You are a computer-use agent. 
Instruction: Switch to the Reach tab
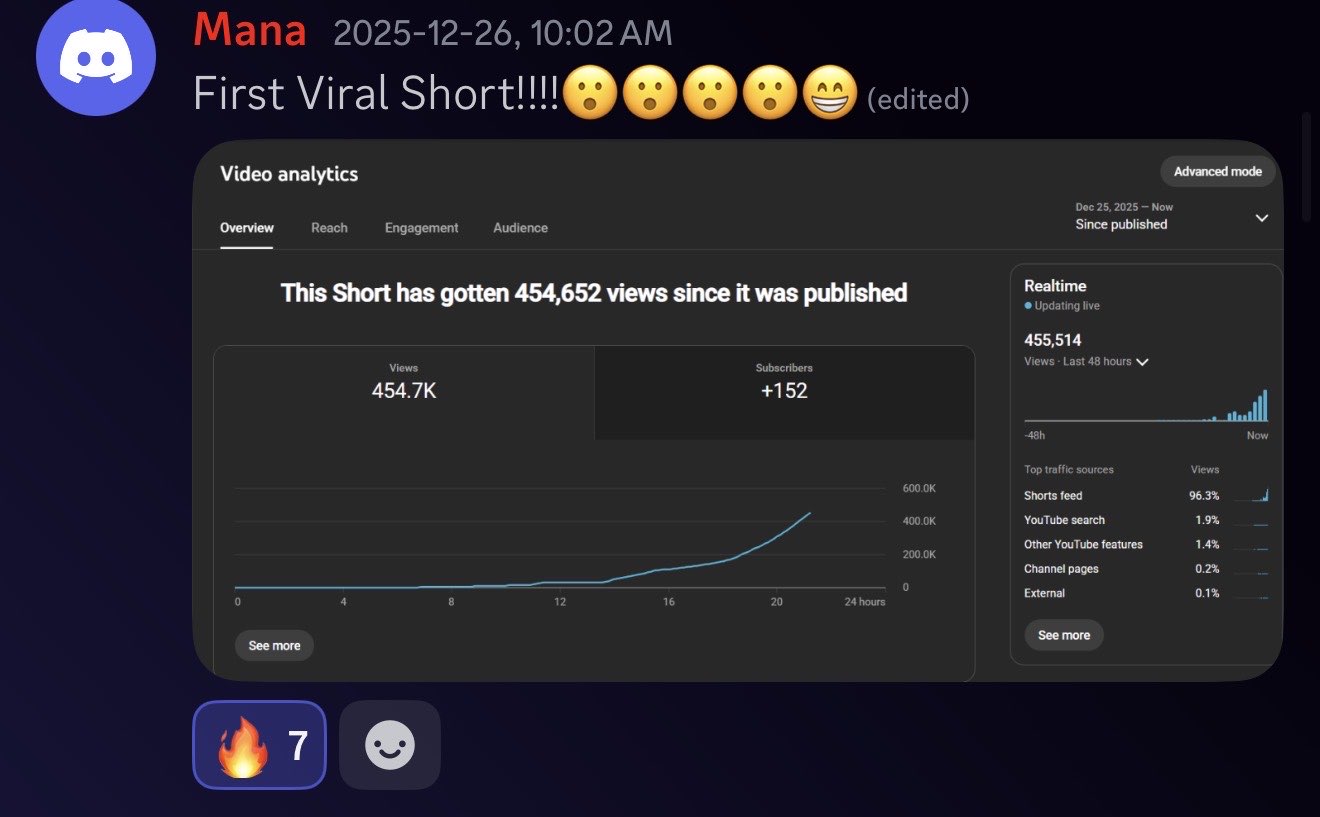[x=329, y=228]
